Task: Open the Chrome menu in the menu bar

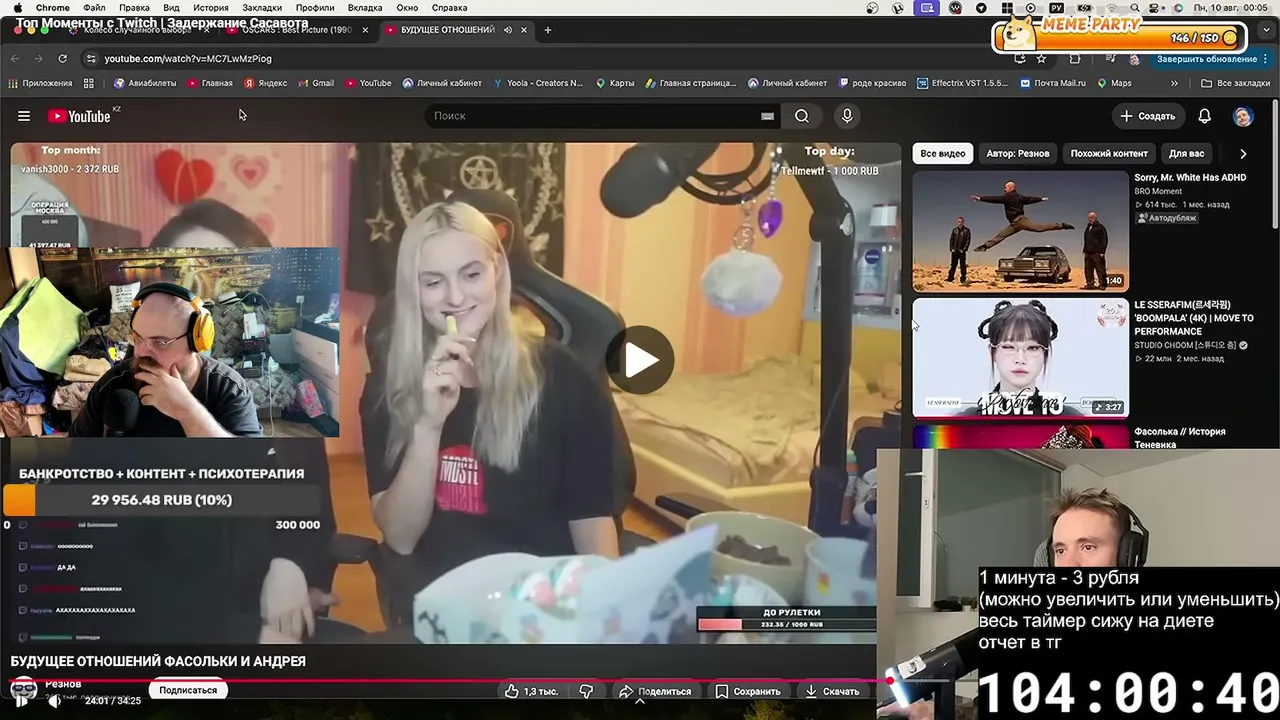Action: [x=53, y=8]
